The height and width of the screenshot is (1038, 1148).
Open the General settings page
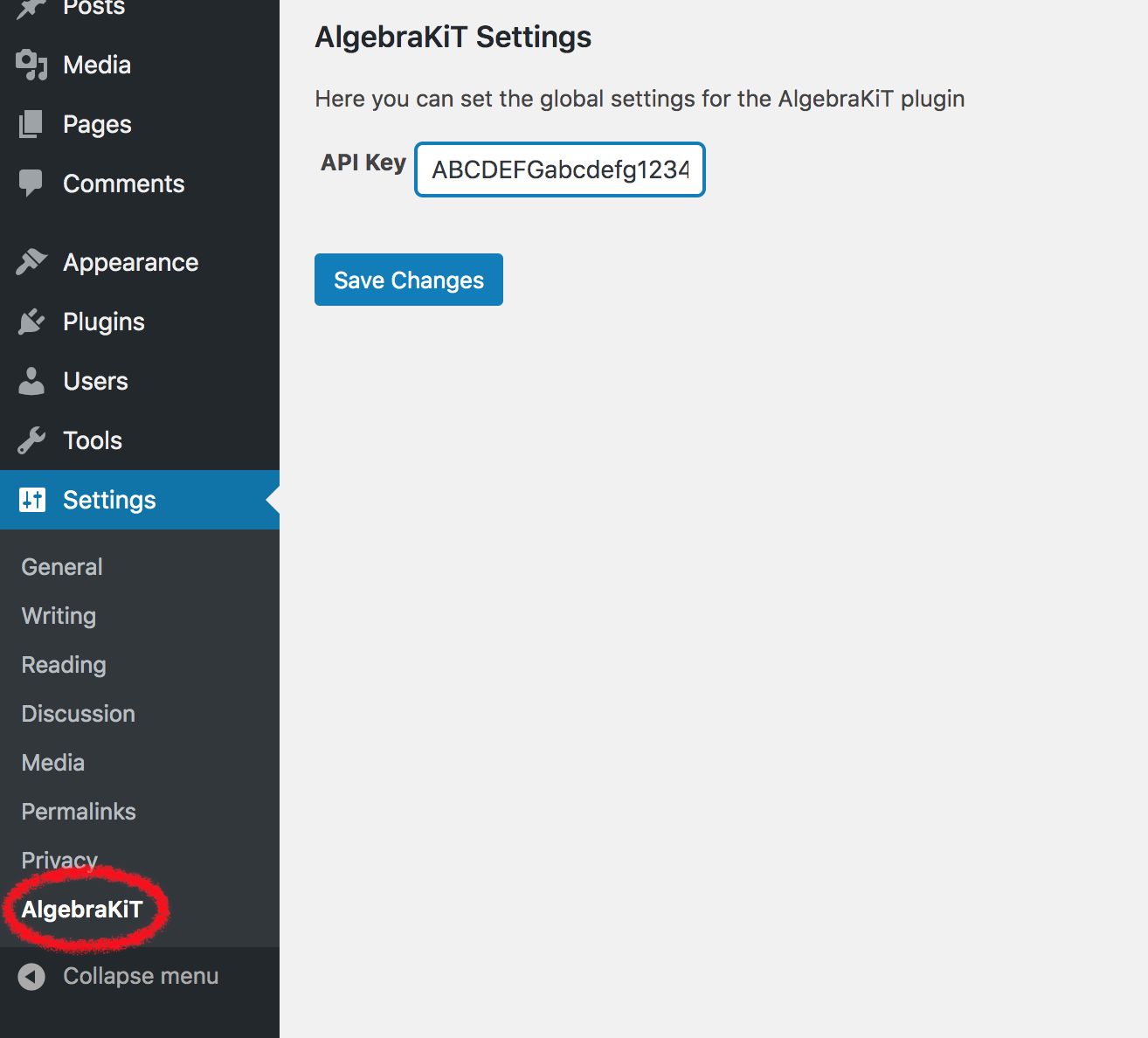60,566
